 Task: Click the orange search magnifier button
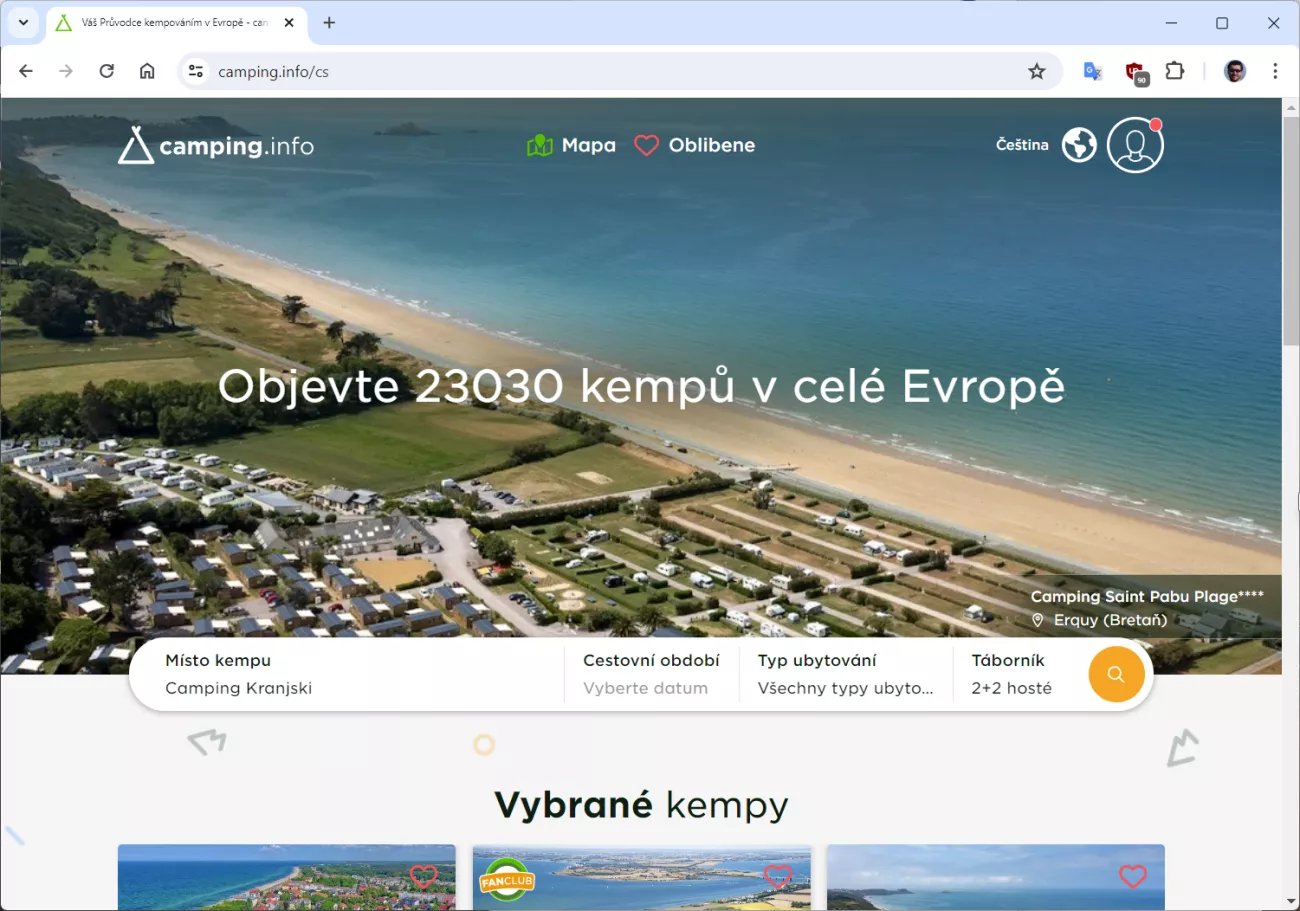pos(1116,674)
